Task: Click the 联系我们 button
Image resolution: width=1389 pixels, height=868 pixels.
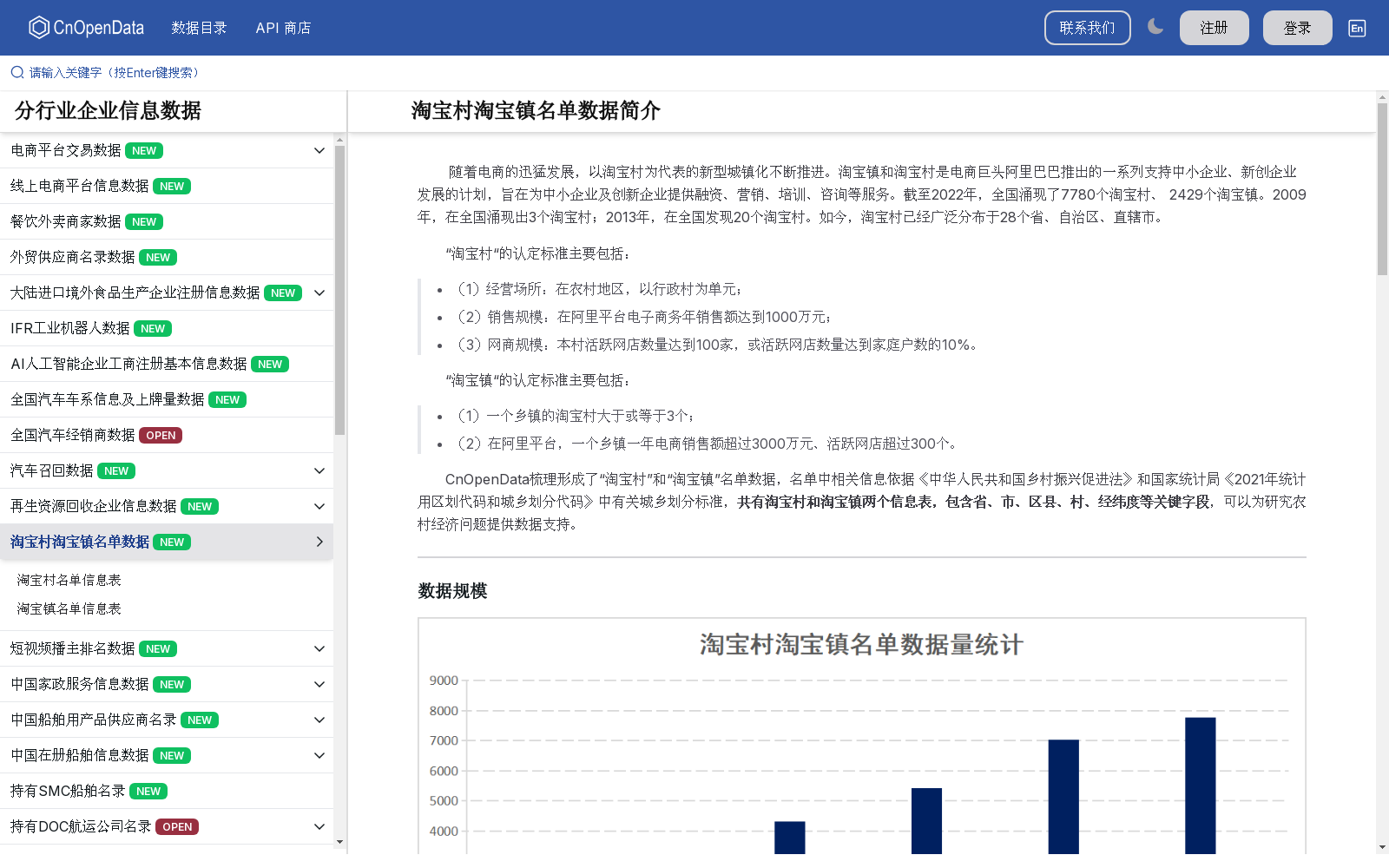Action: (x=1087, y=28)
